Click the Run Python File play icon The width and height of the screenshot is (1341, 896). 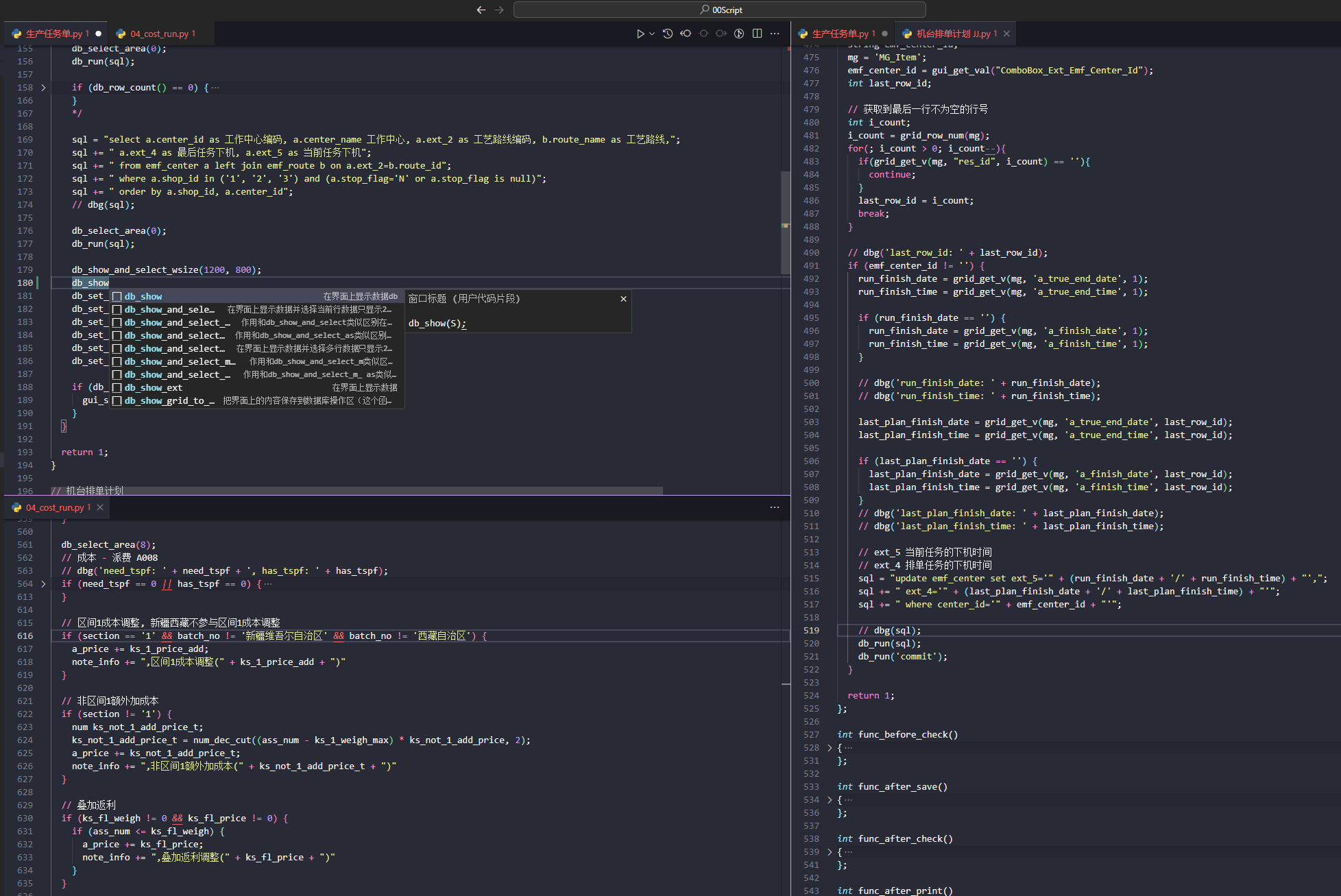tap(640, 34)
